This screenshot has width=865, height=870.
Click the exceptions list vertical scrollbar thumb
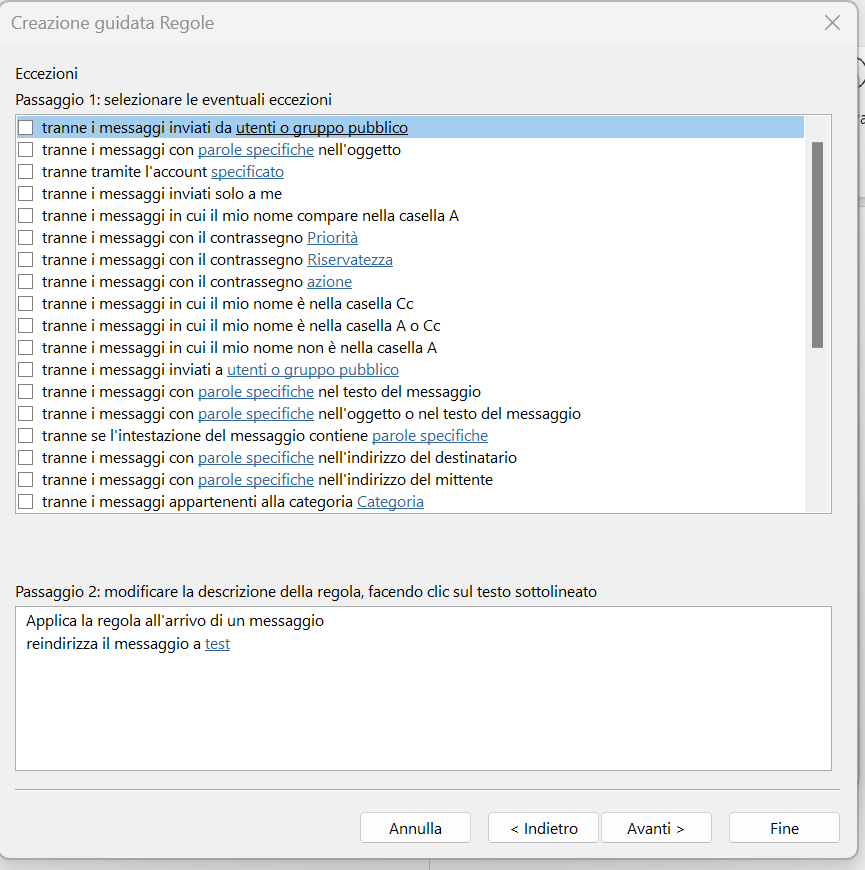(x=817, y=245)
